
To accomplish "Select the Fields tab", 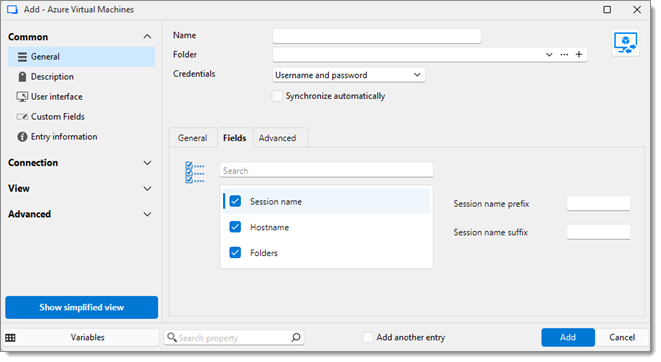I will pyautogui.click(x=235, y=138).
